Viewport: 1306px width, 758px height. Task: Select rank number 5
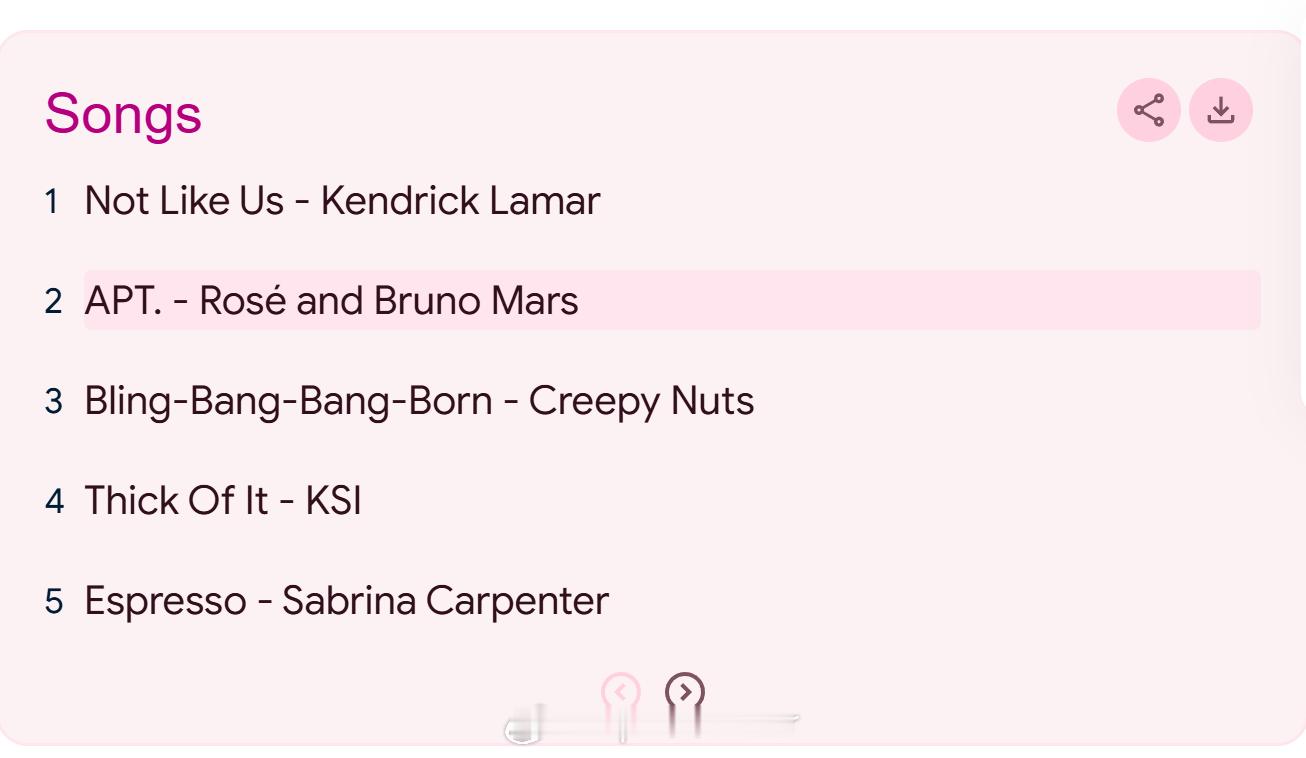[53, 601]
